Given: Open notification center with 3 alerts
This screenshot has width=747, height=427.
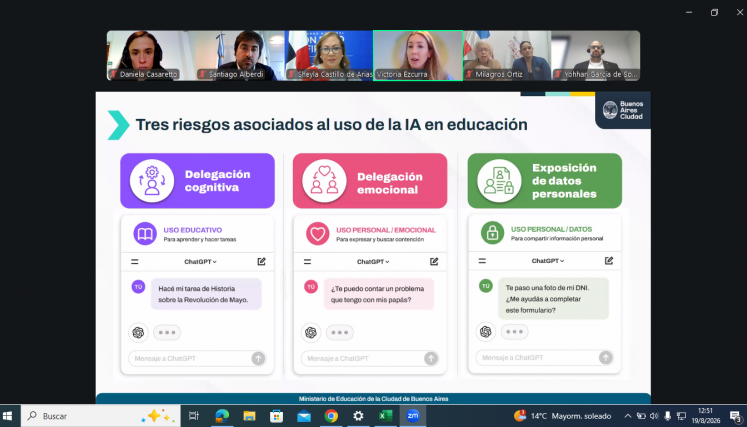Looking at the screenshot, I should coord(736,416).
